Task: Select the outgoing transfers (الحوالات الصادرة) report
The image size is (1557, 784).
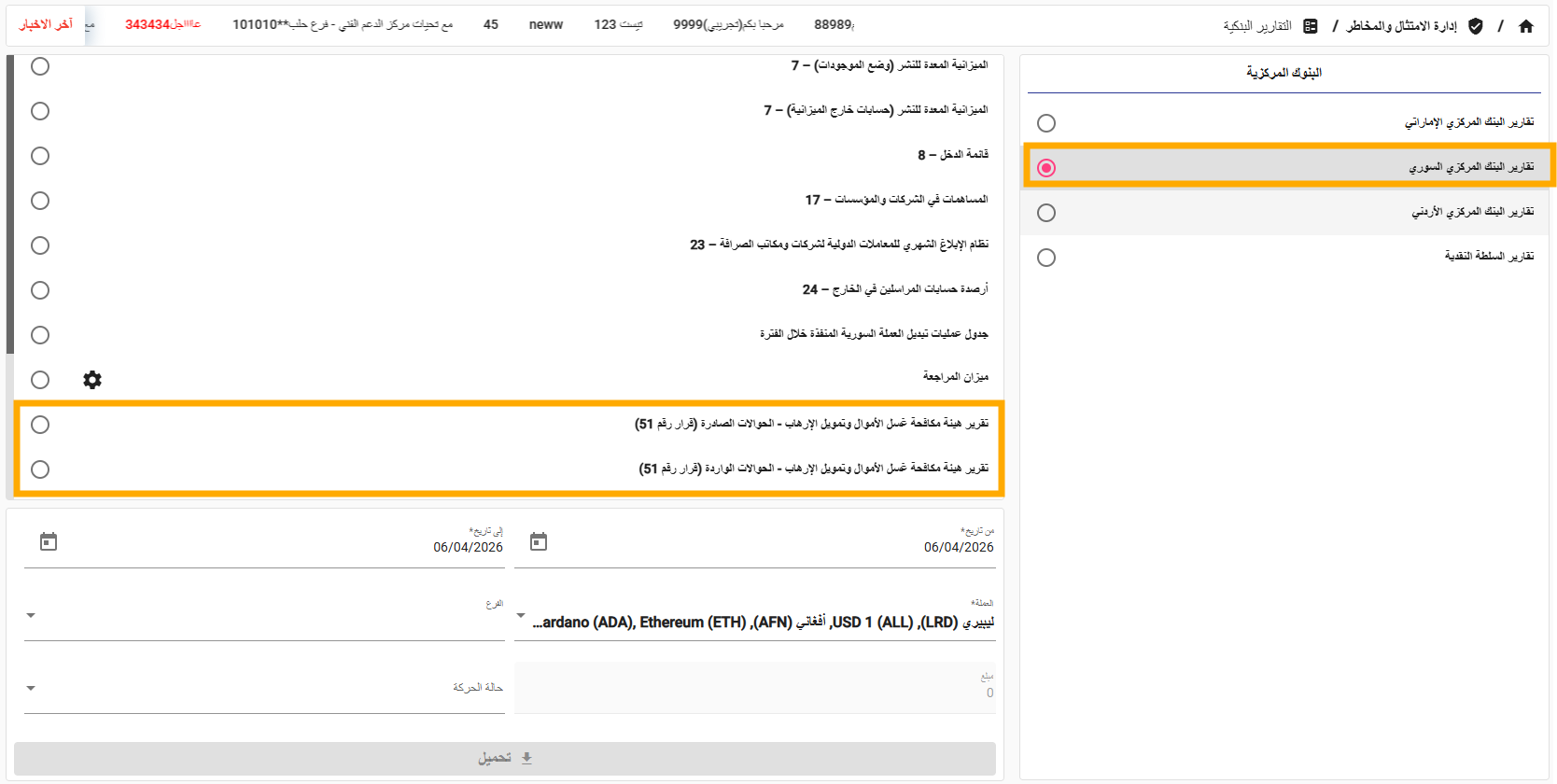Action: pos(40,425)
